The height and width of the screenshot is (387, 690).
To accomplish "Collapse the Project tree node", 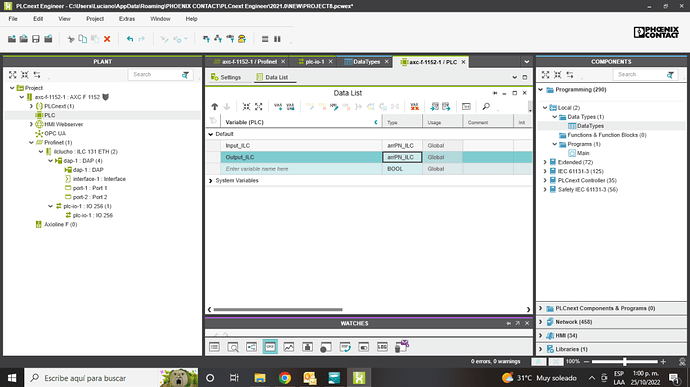I will pyautogui.click(x=12, y=88).
